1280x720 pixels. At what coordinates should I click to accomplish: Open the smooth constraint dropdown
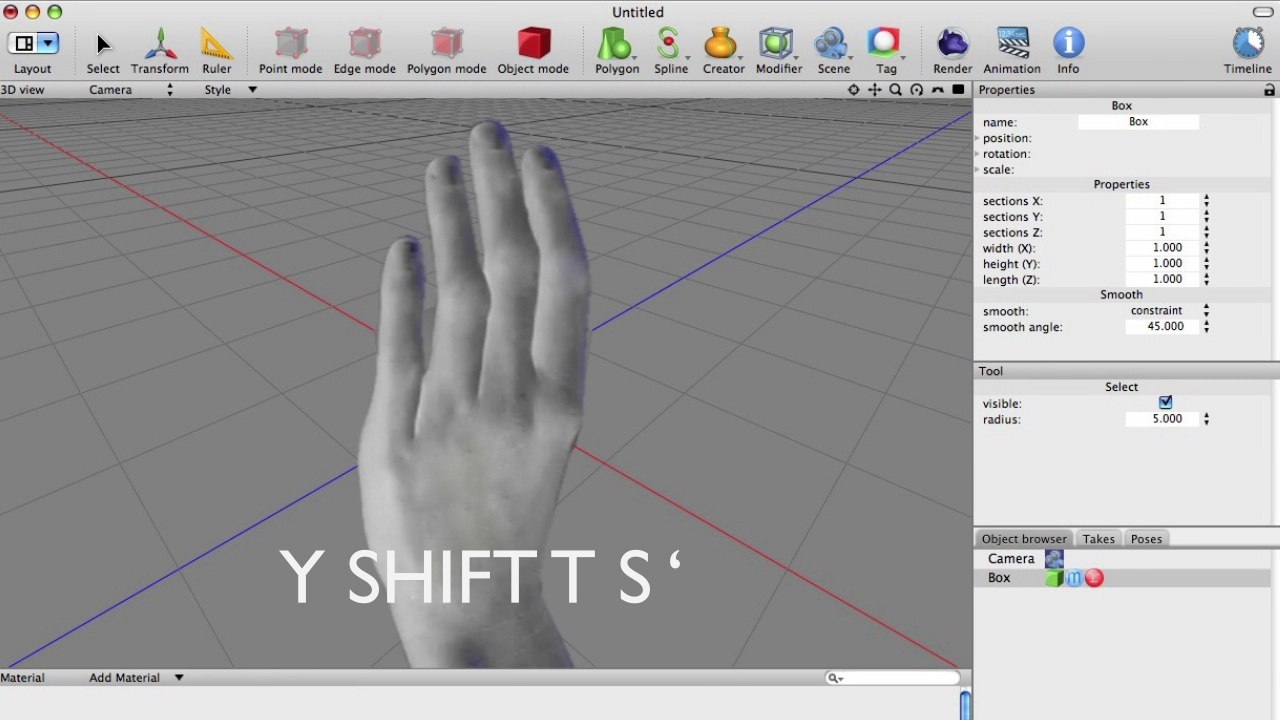pyautogui.click(x=1168, y=311)
